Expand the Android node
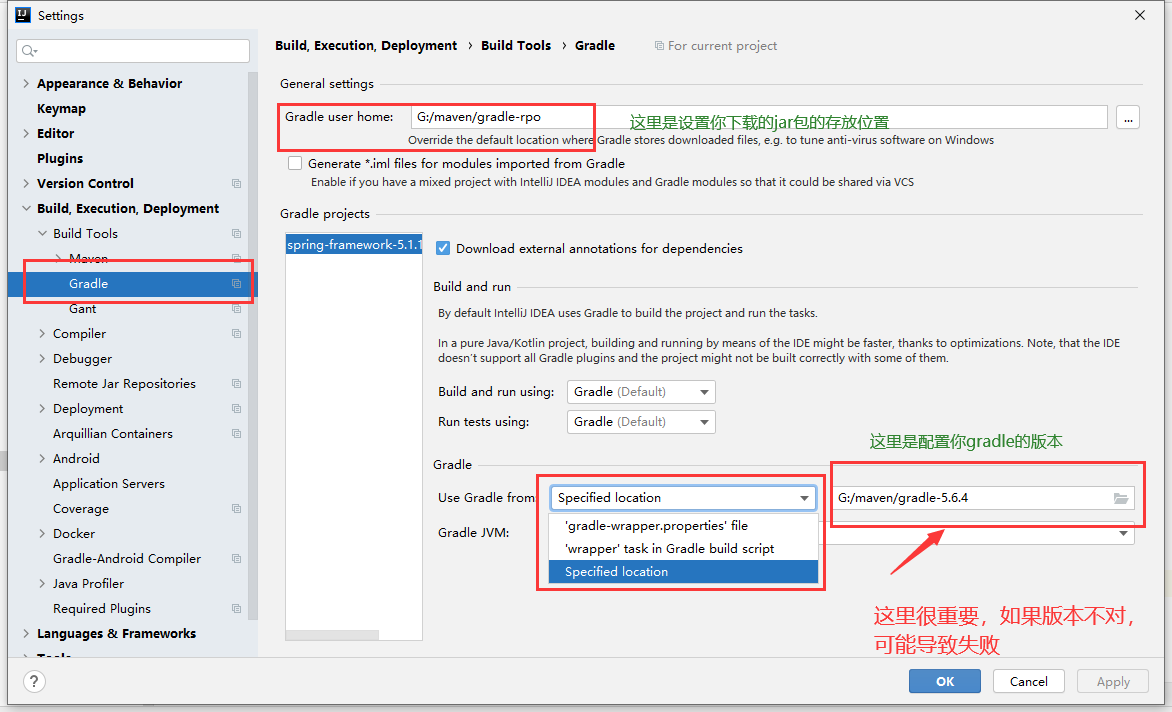This screenshot has height=712, width=1172. pyautogui.click(x=43, y=459)
